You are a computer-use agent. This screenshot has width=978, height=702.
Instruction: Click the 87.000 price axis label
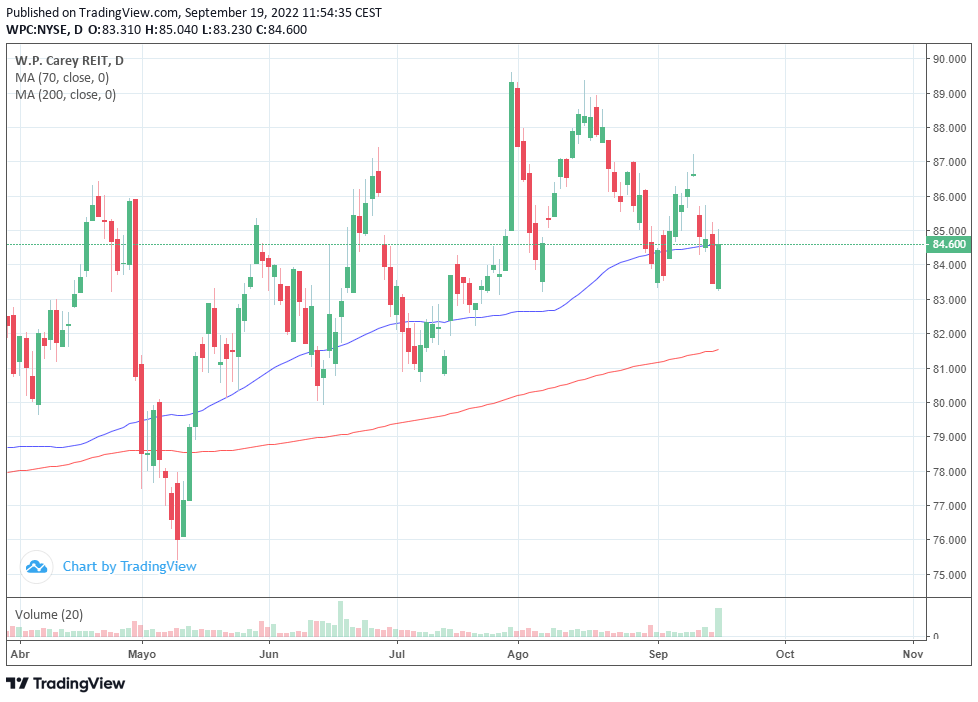pyautogui.click(x=949, y=162)
